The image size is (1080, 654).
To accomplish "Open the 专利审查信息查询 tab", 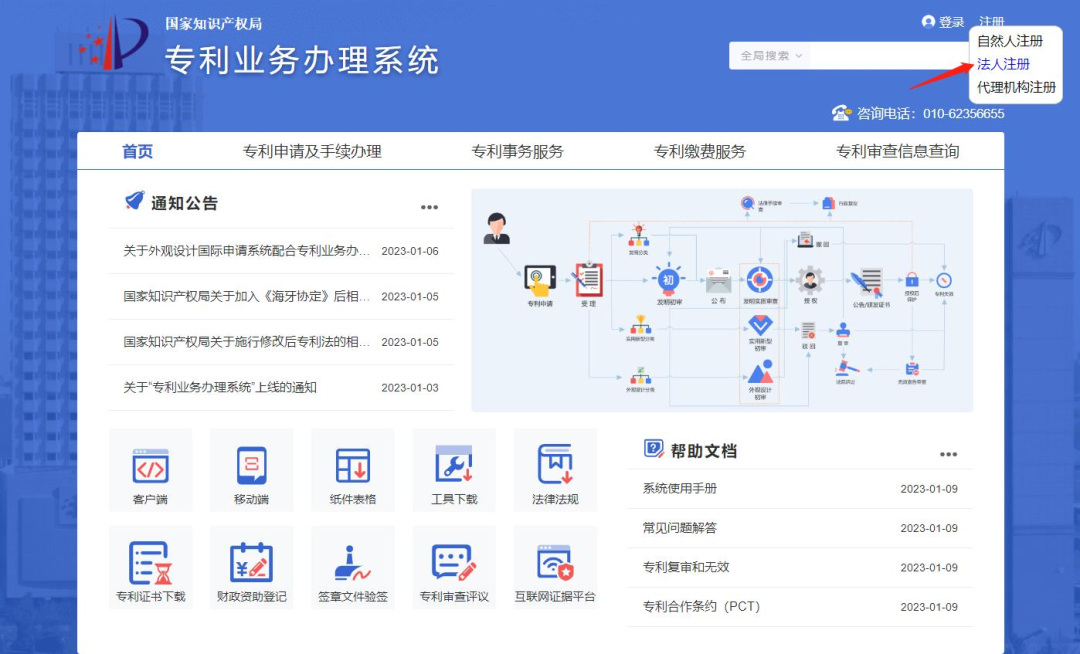I will tap(897, 151).
